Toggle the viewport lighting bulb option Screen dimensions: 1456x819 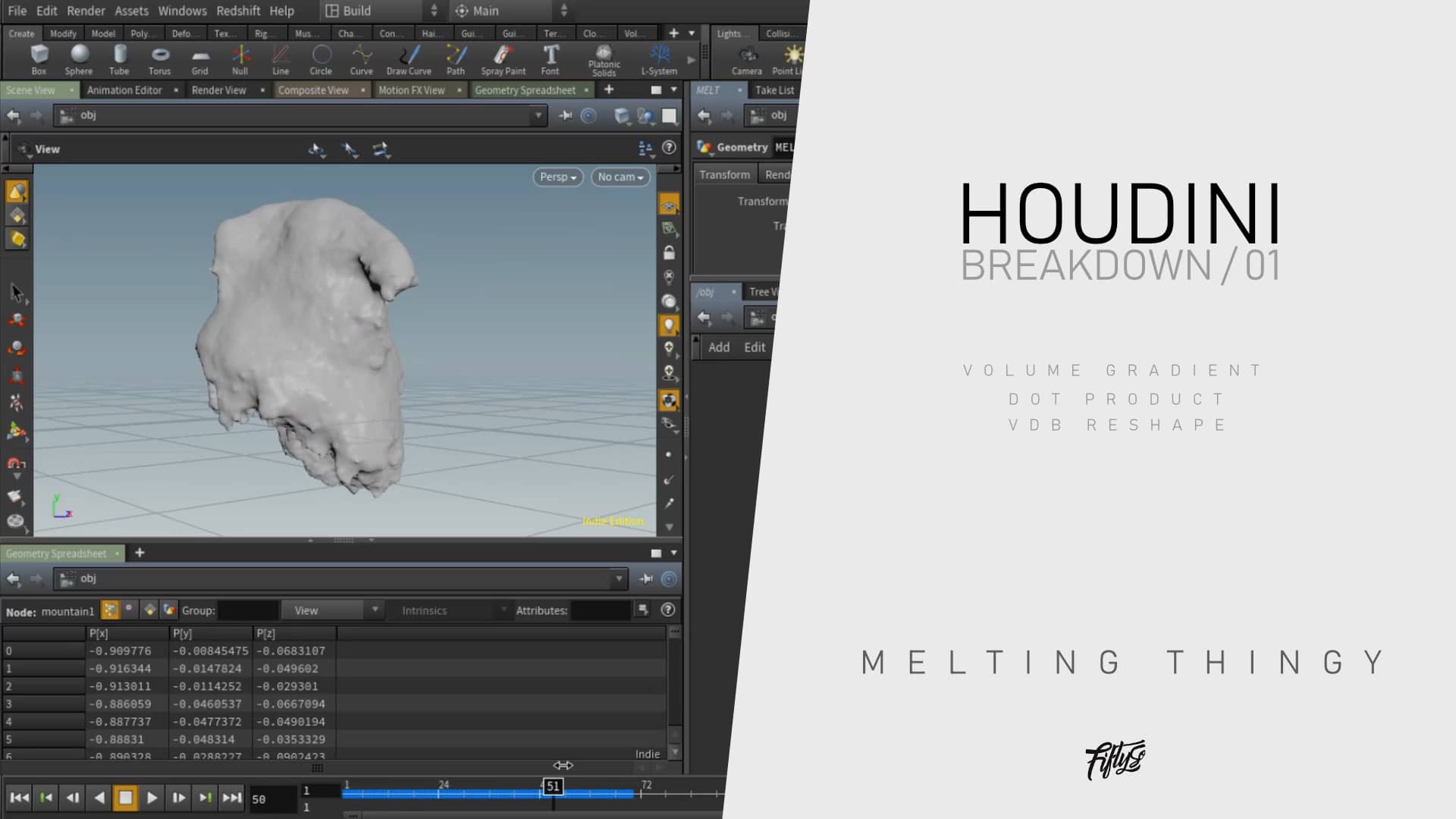[668, 326]
